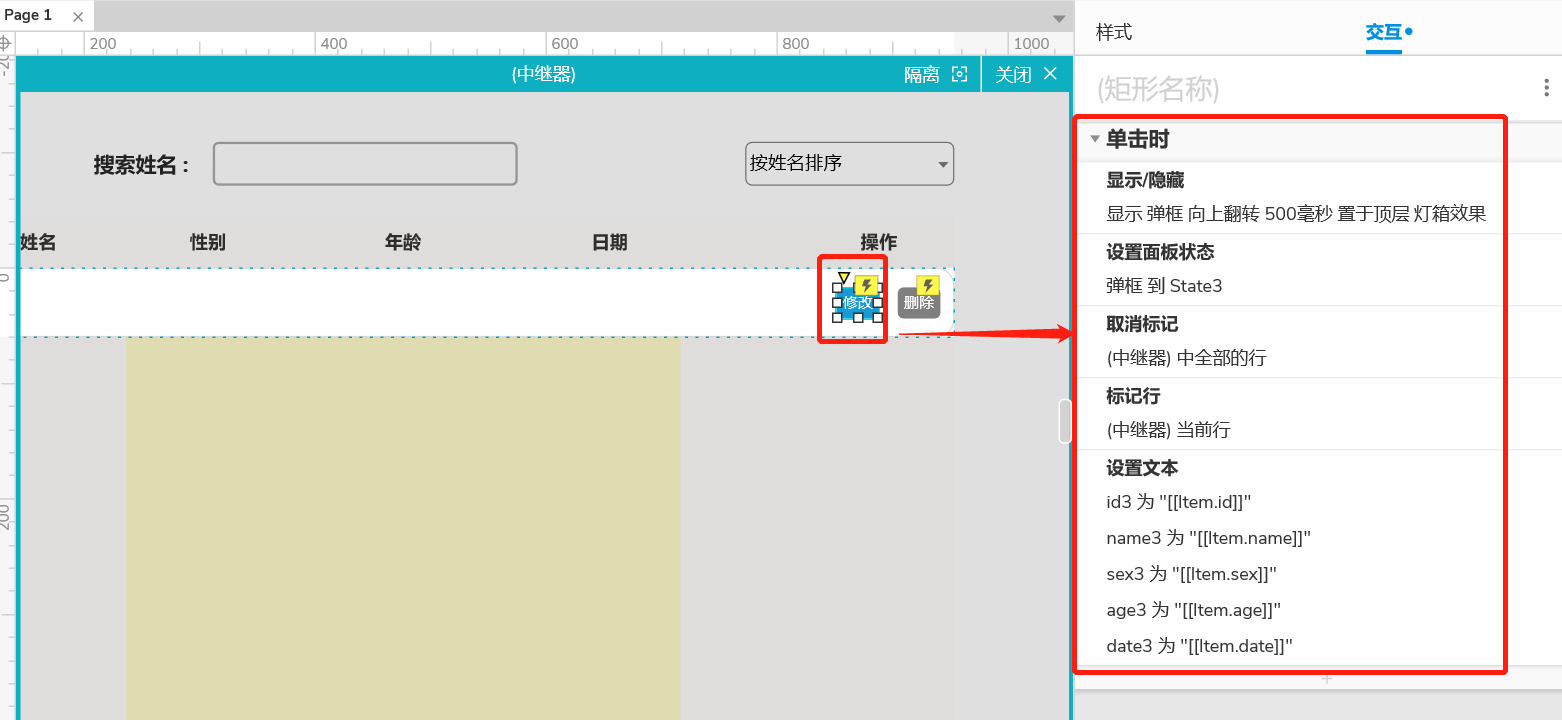Viewport: 1562px width, 720px height.
Task: Click (中继器) 当前行 target
Action: click(1168, 430)
